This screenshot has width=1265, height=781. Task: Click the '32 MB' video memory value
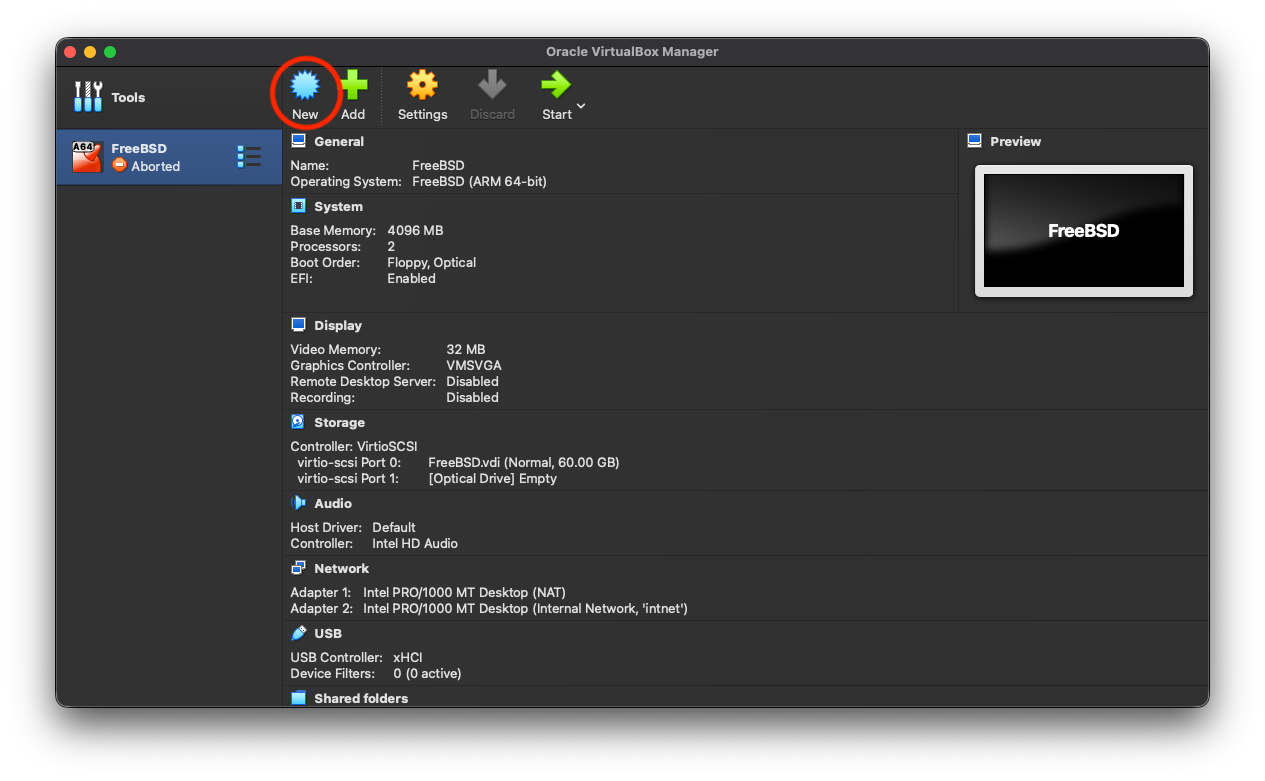(466, 350)
